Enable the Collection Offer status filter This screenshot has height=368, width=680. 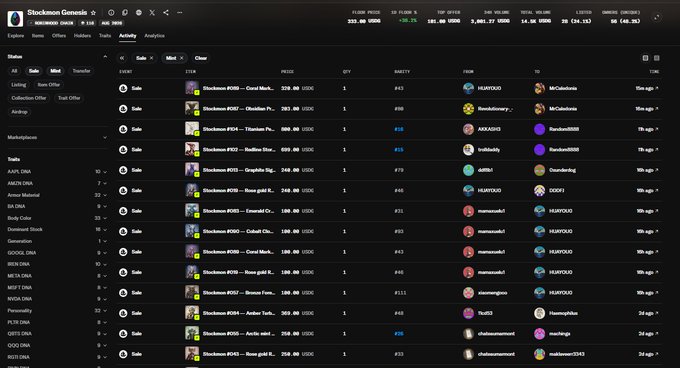(x=29, y=98)
